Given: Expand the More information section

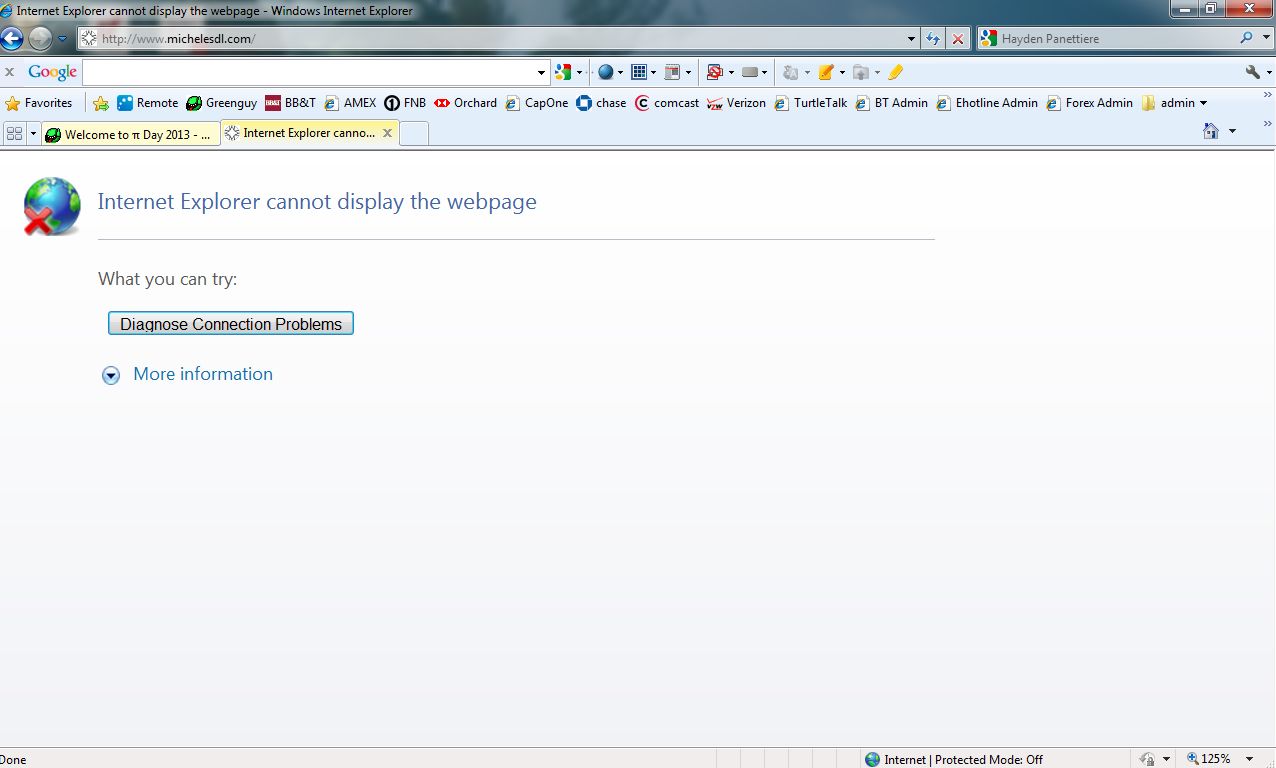Looking at the screenshot, I should [111, 375].
